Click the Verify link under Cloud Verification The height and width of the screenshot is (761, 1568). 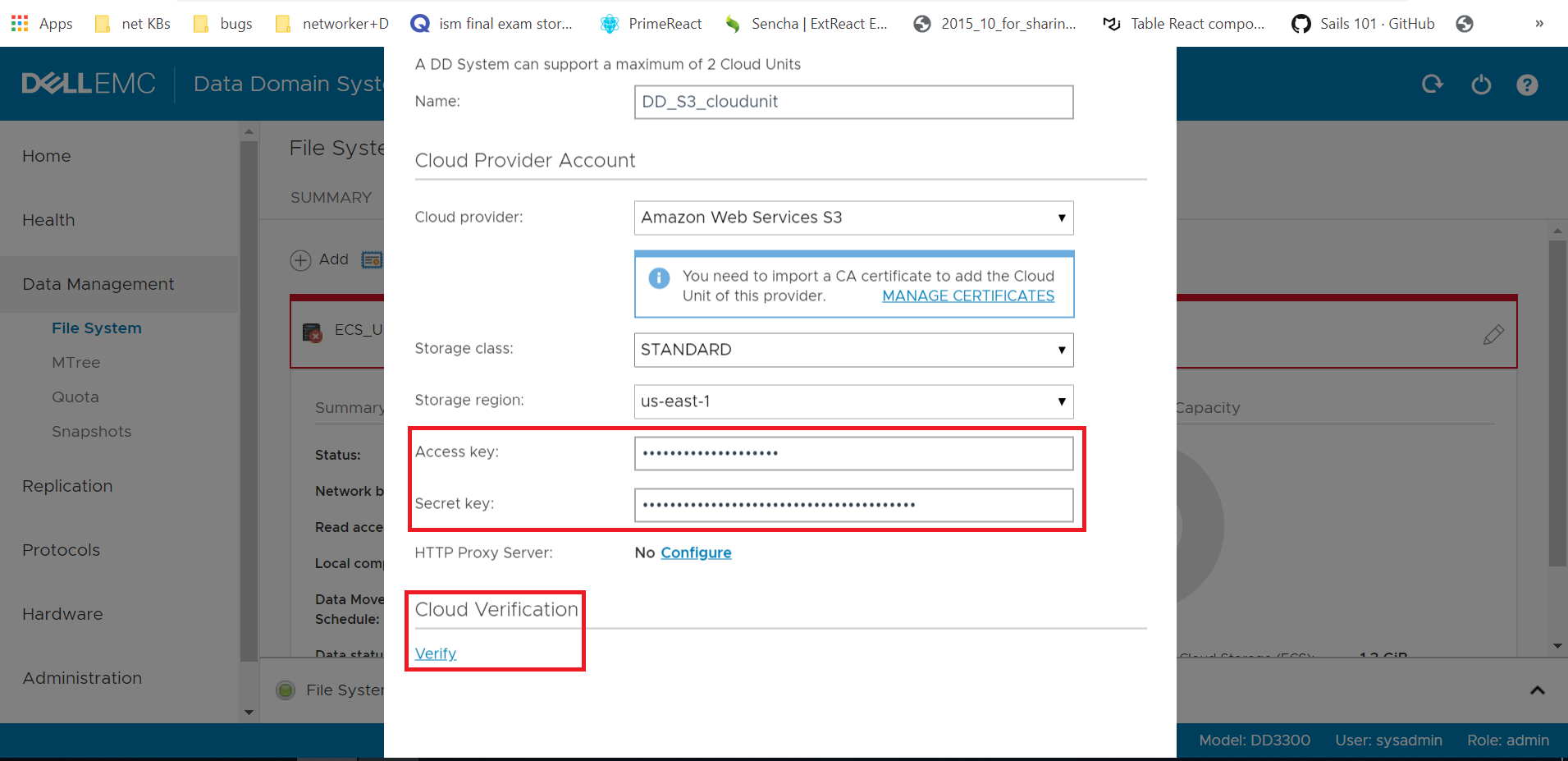[436, 654]
